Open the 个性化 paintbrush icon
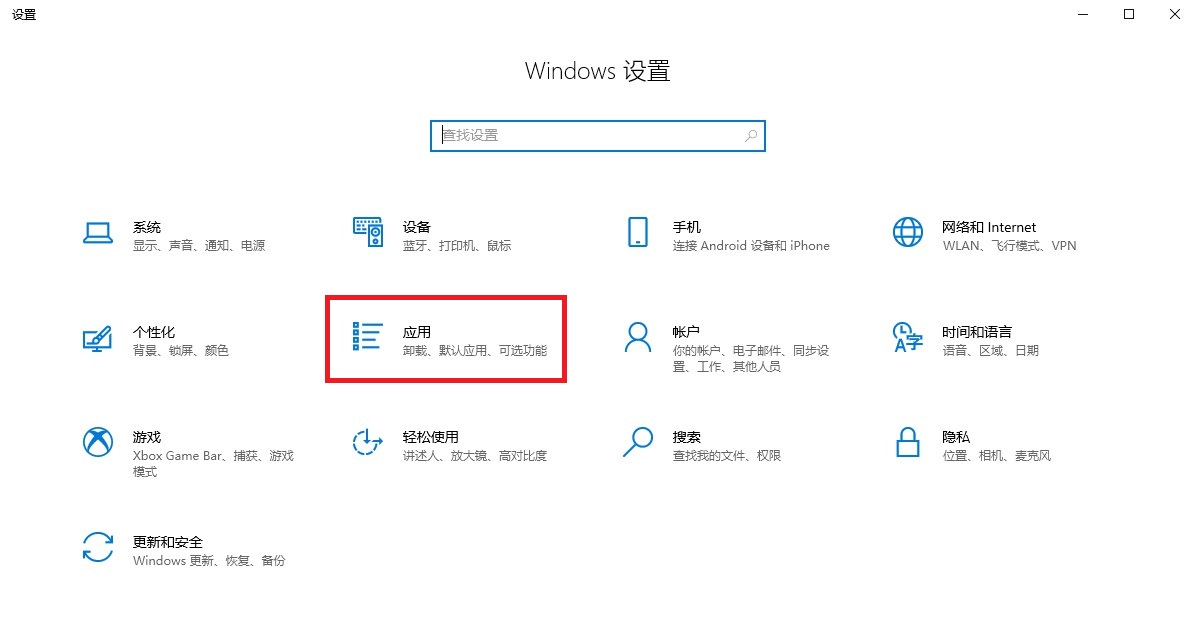 point(98,338)
